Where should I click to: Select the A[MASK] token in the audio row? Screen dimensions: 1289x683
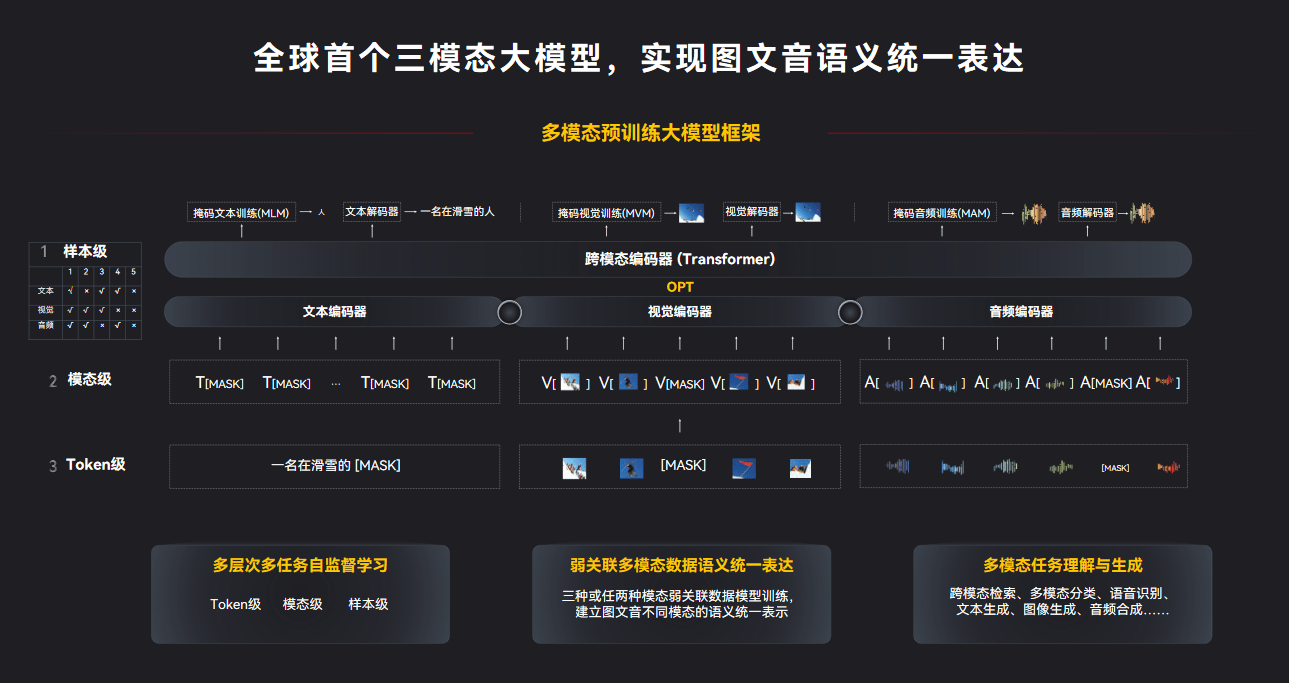click(x=1110, y=381)
